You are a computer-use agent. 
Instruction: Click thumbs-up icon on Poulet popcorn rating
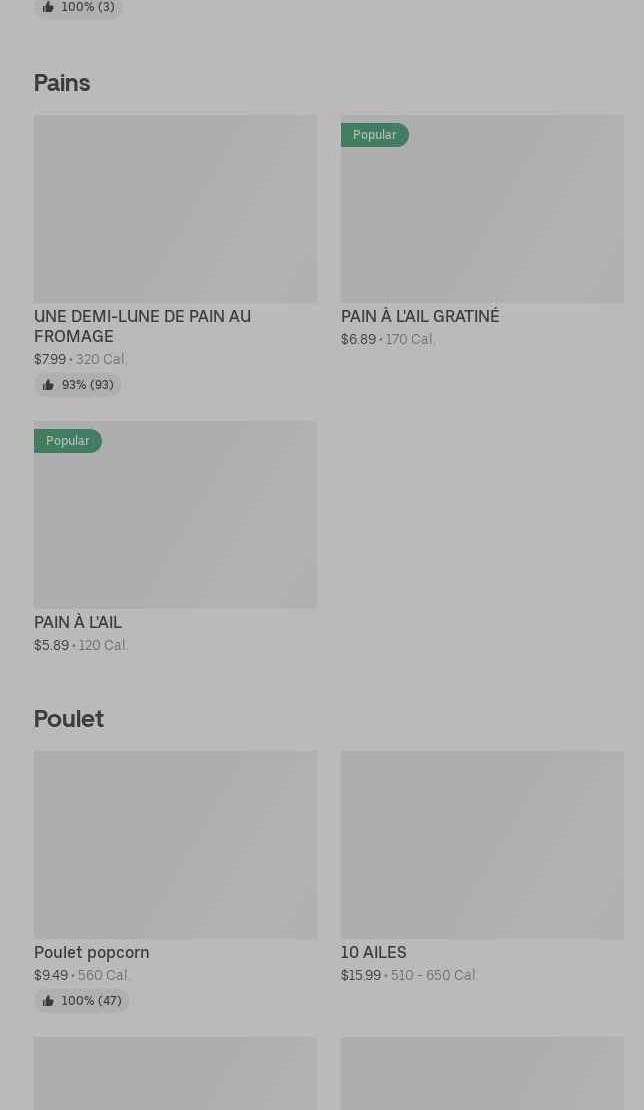tap(48, 1001)
